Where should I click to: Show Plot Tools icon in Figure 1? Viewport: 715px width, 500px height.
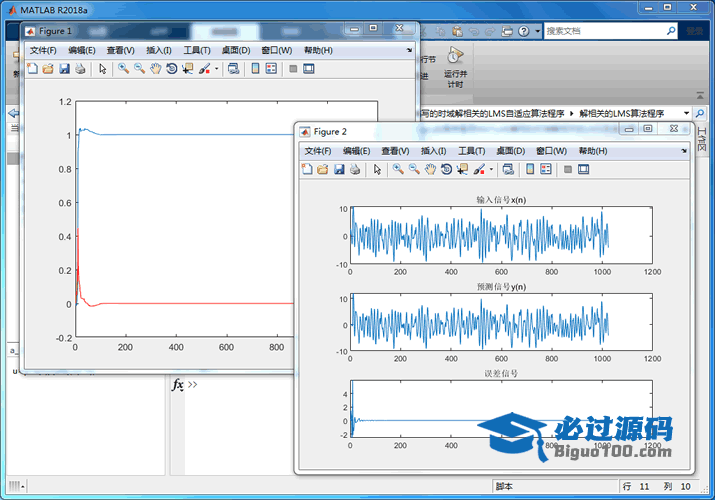pos(309,69)
